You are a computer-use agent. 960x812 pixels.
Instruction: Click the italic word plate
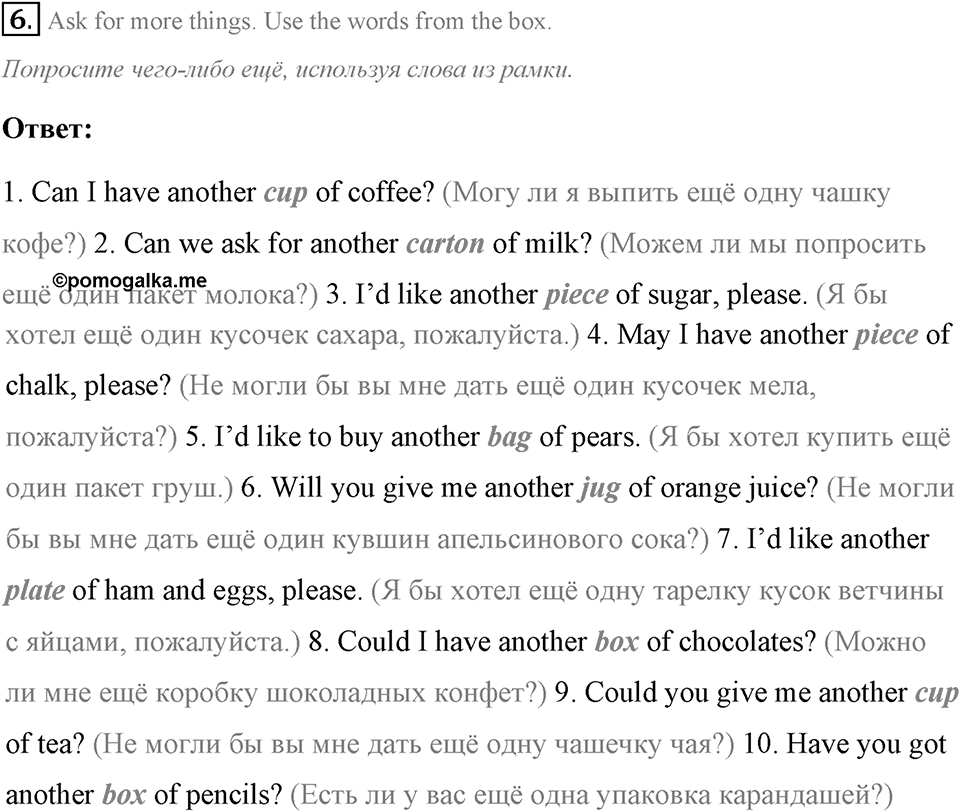[x=34, y=592]
